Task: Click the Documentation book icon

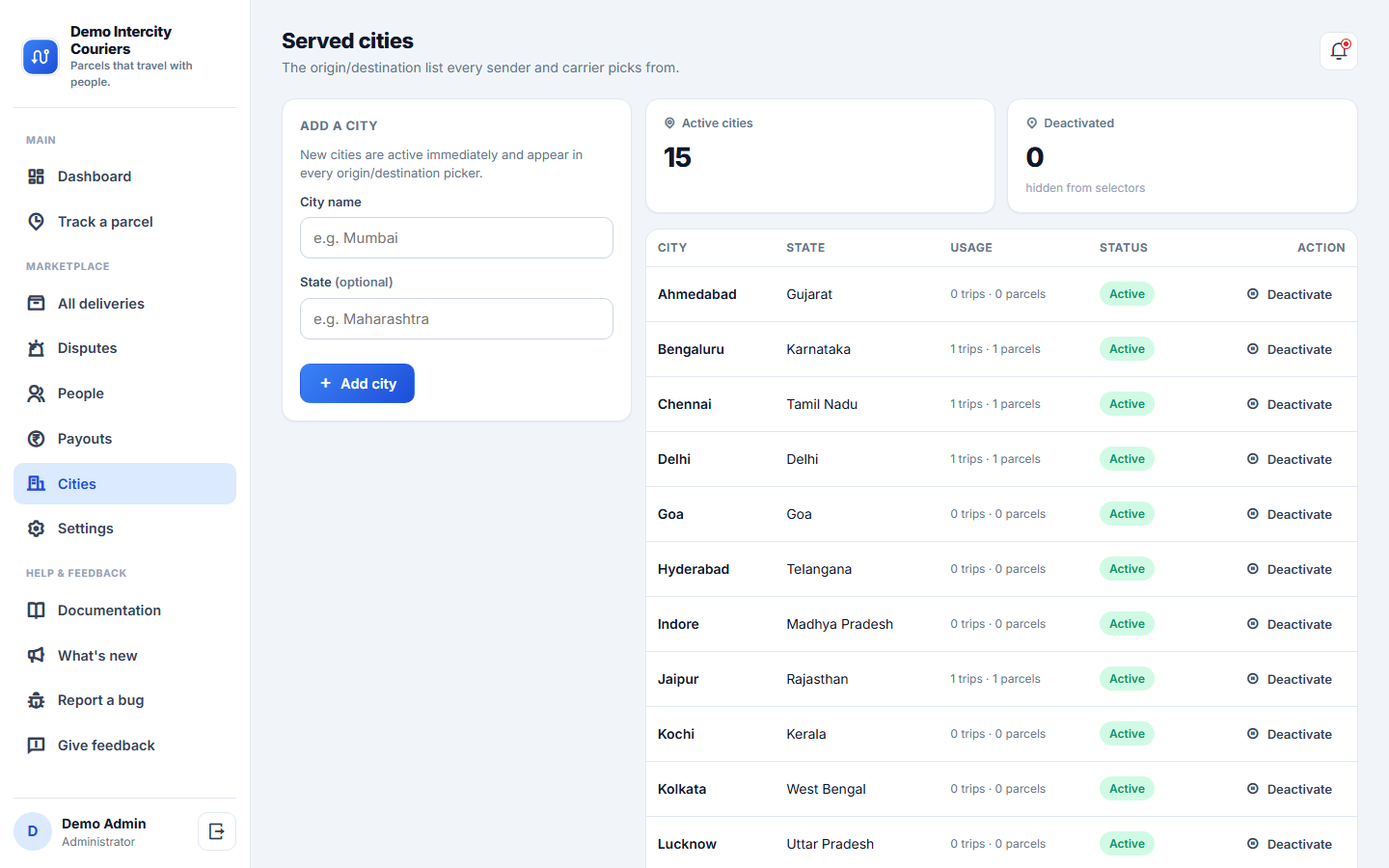Action: (x=37, y=610)
